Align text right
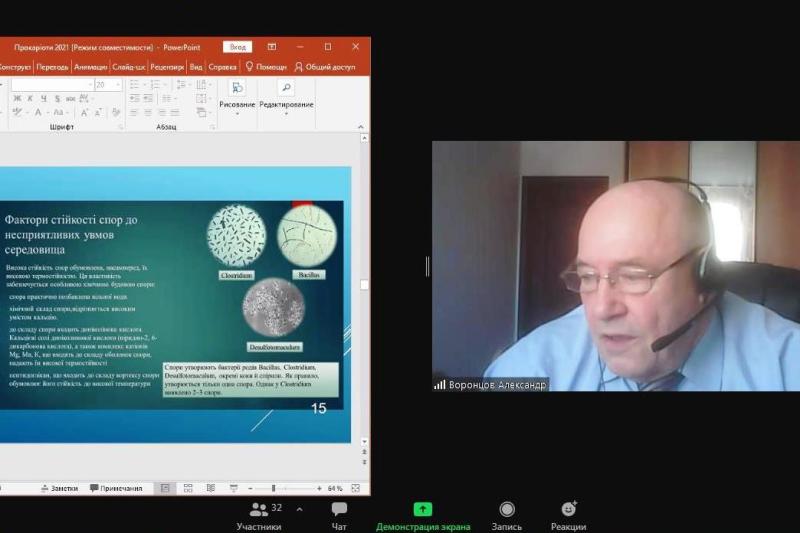Screen dimensions: 800x533 pos(162,112)
